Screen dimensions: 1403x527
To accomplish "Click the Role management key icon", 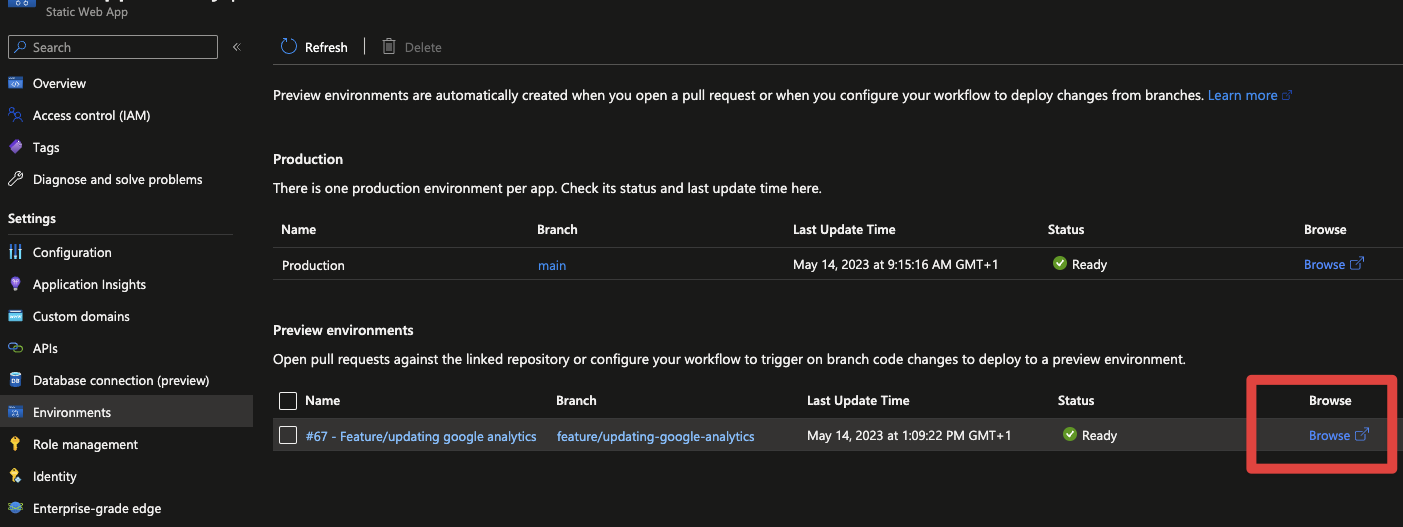I will tap(15, 444).
